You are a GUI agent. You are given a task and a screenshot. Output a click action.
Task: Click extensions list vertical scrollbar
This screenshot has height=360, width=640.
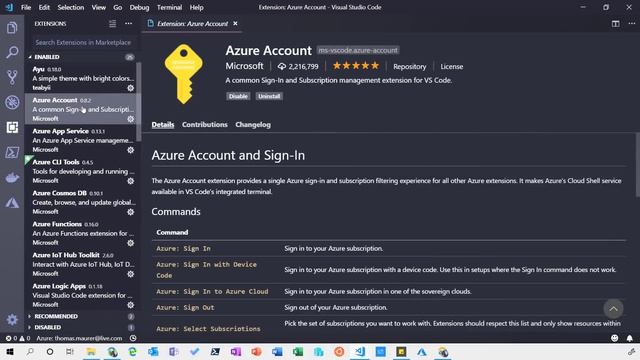[139, 102]
